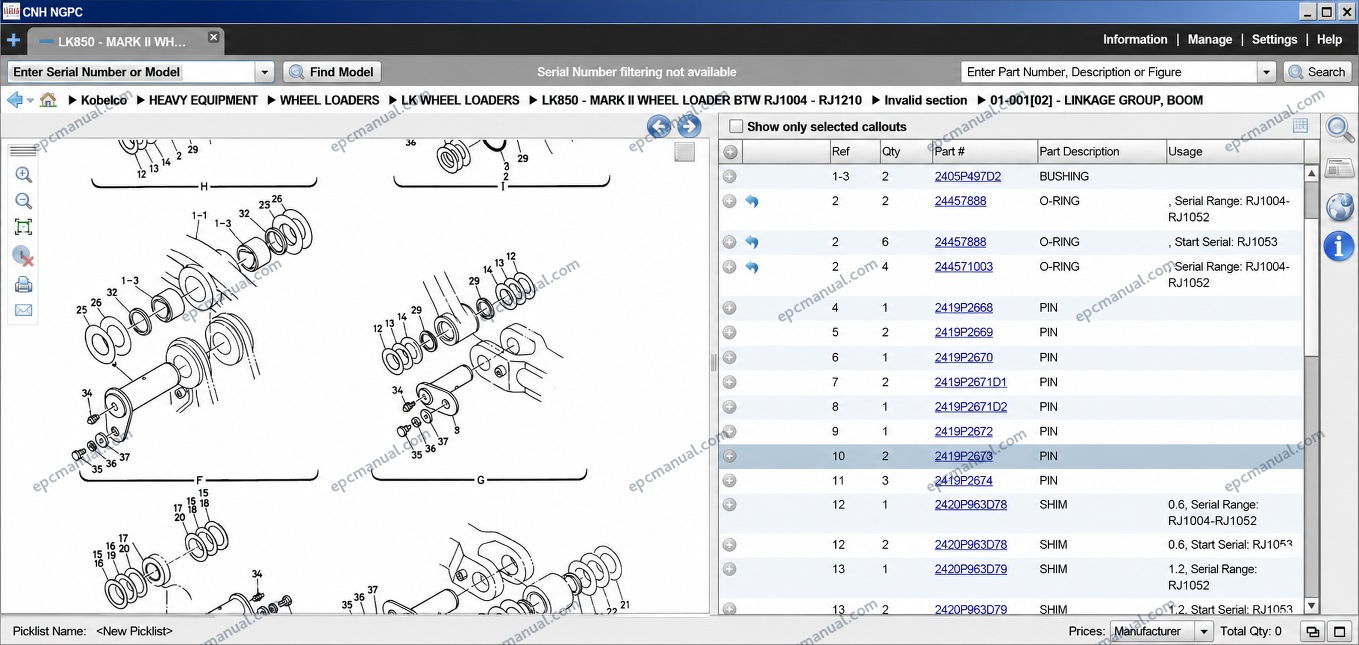The width and height of the screenshot is (1359, 645).
Task: Expand the serial number dropdown arrow
Action: pos(265,72)
